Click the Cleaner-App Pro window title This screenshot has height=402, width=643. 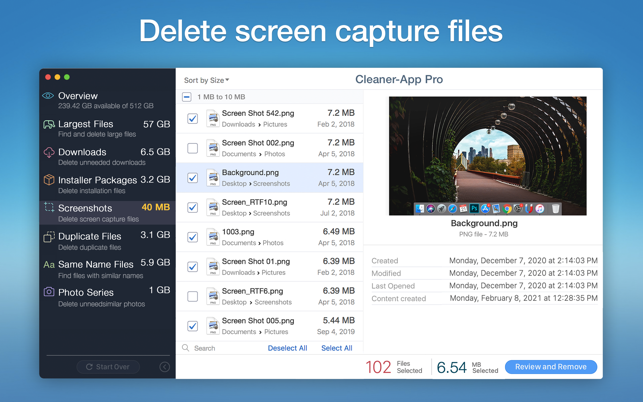tap(399, 79)
